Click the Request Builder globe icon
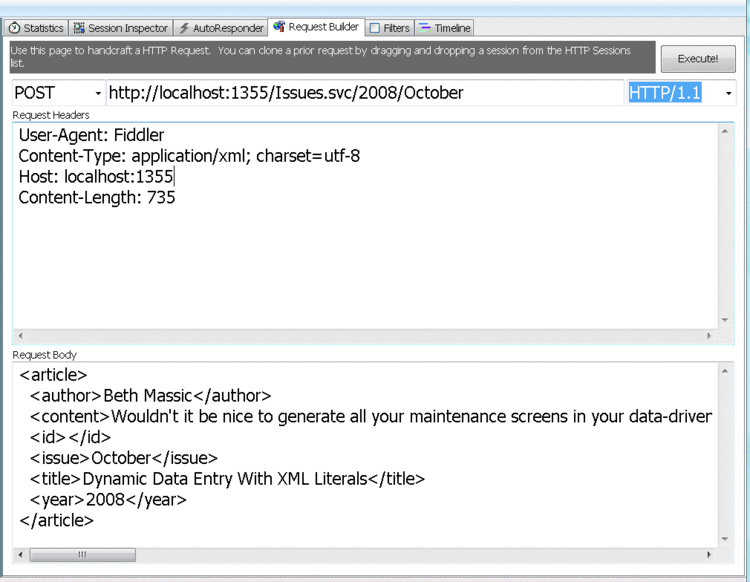This screenshot has width=750, height=582. (279, 27)
